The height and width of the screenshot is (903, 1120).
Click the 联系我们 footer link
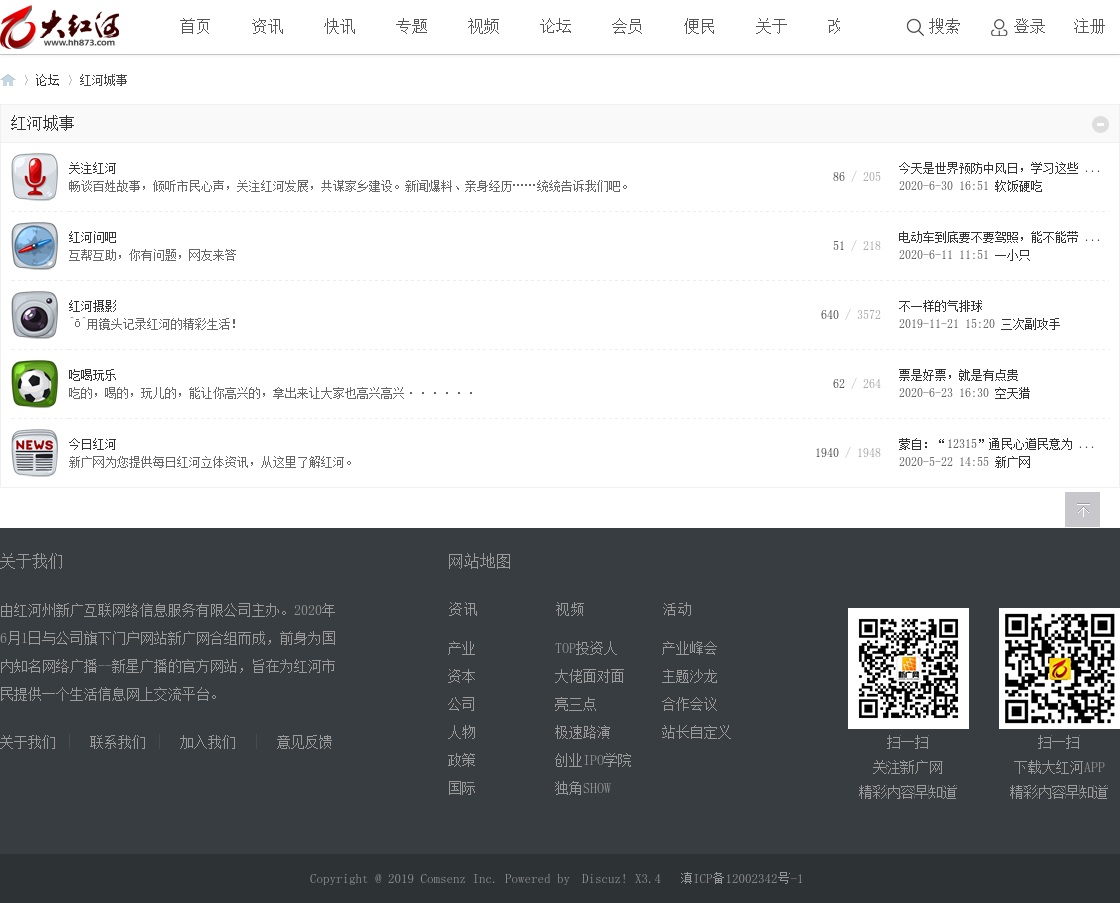[x=117, y=742]
